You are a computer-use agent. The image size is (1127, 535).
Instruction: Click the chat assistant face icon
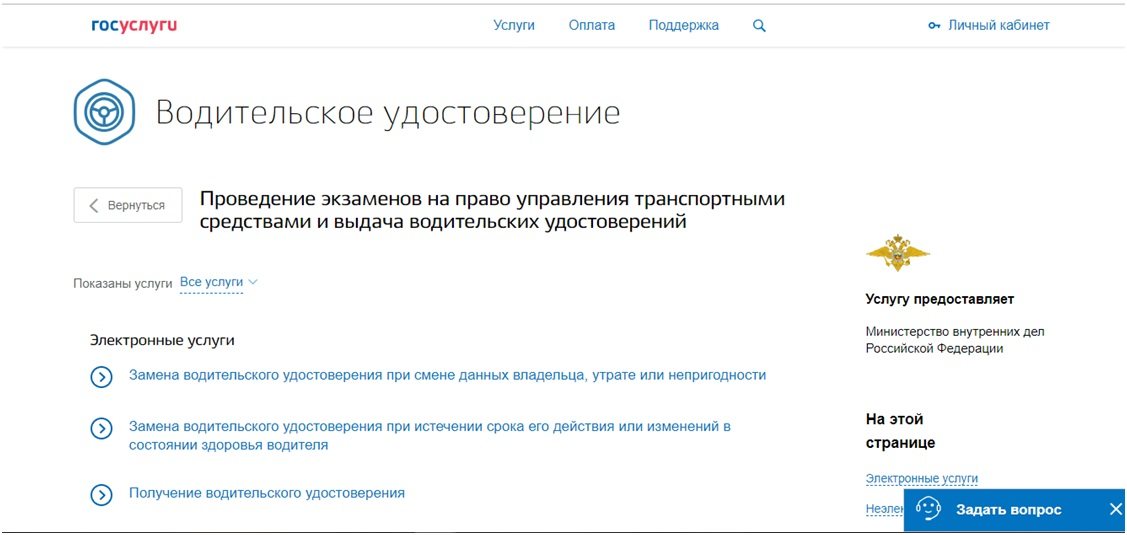pyautogui.click(x=929, y=509)
